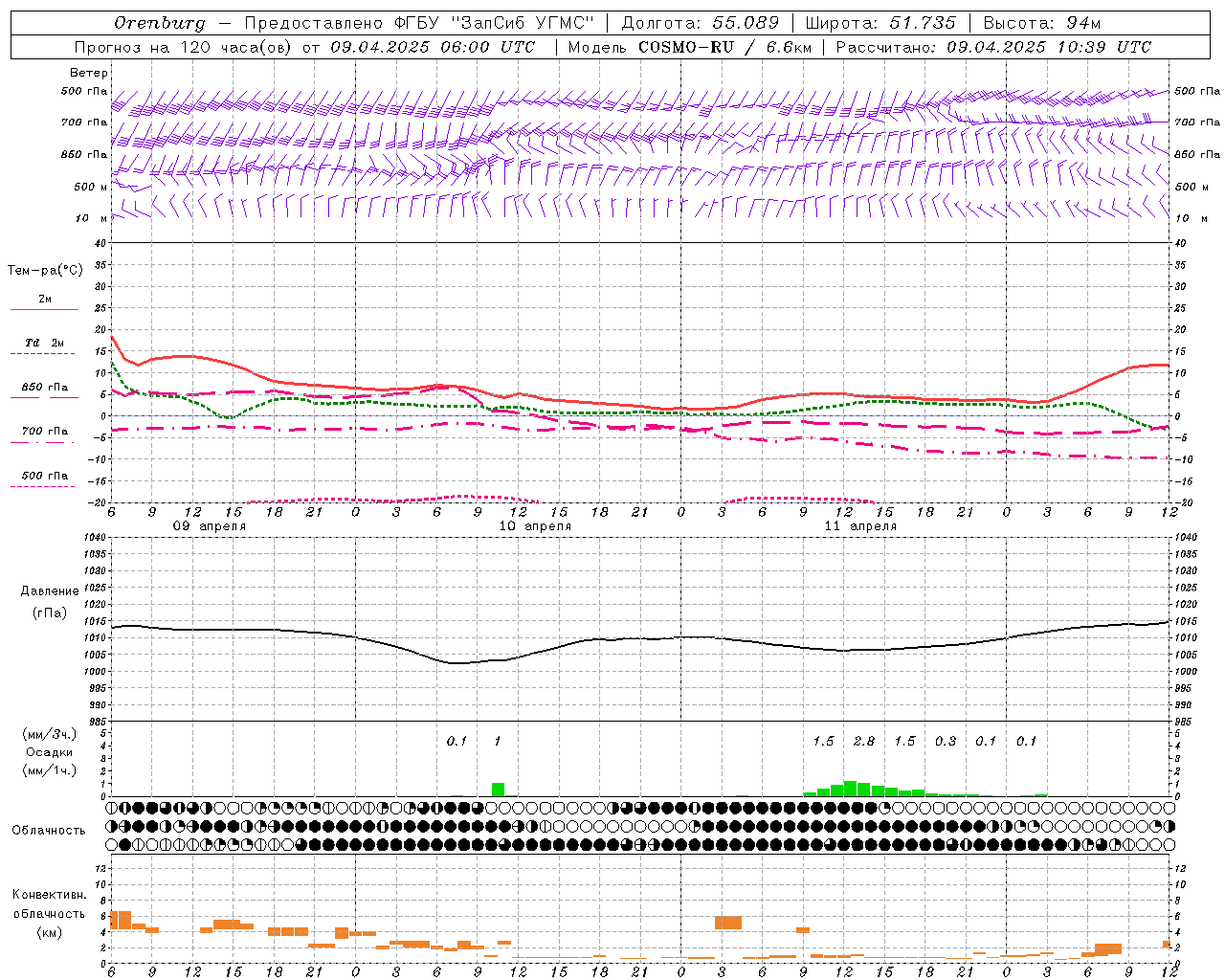The image size is (1225, 980).
Task: Click the pink dashed line sample under '850 гПа' legend
Action: [45, 398]
